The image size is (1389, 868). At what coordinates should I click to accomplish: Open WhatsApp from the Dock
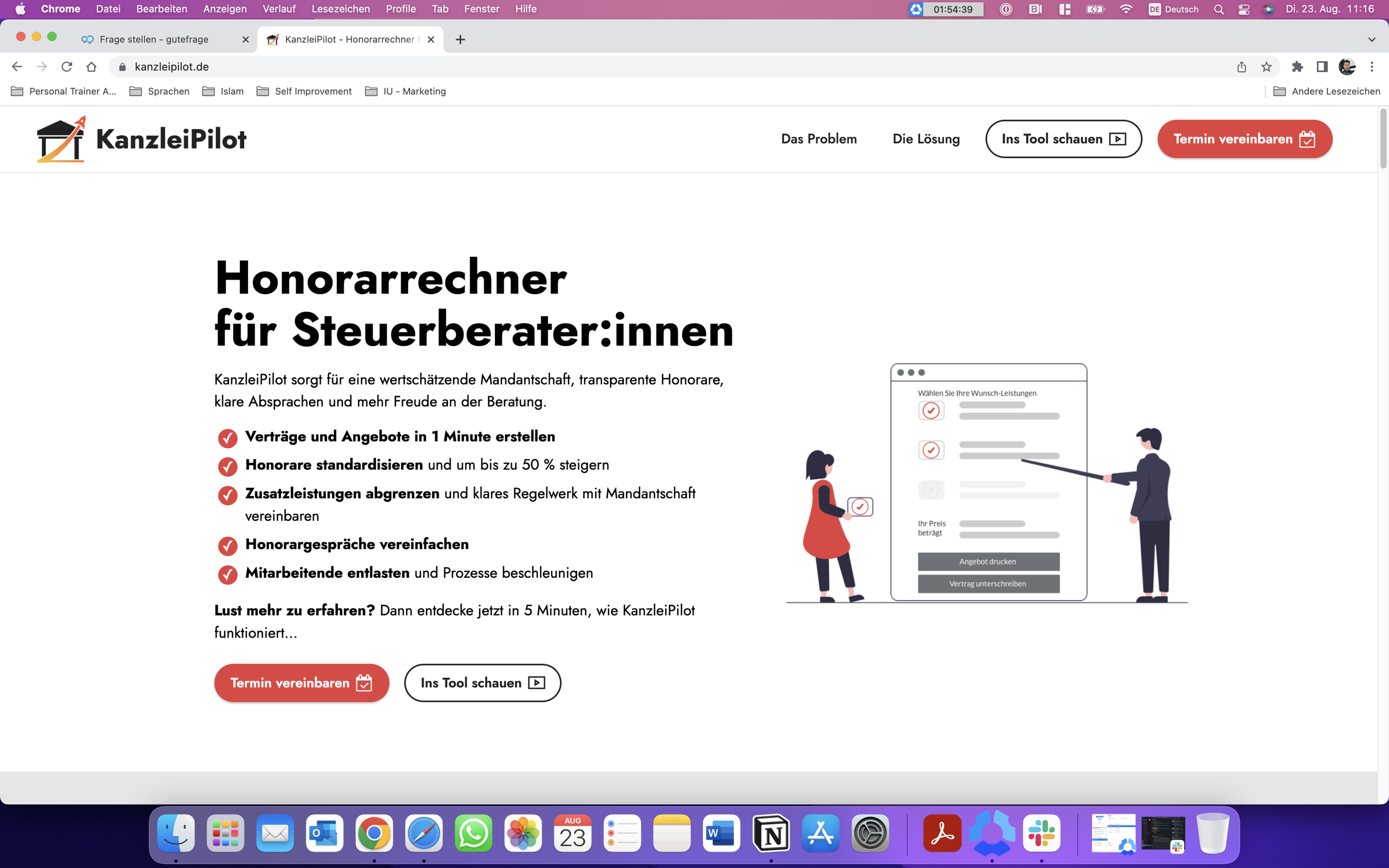tap(475, 833)
